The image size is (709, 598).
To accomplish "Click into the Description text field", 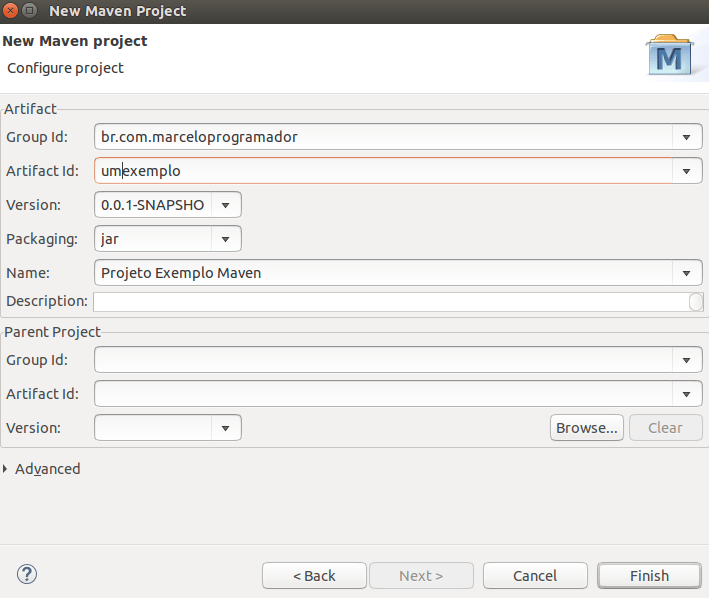I will click(390, 302).
